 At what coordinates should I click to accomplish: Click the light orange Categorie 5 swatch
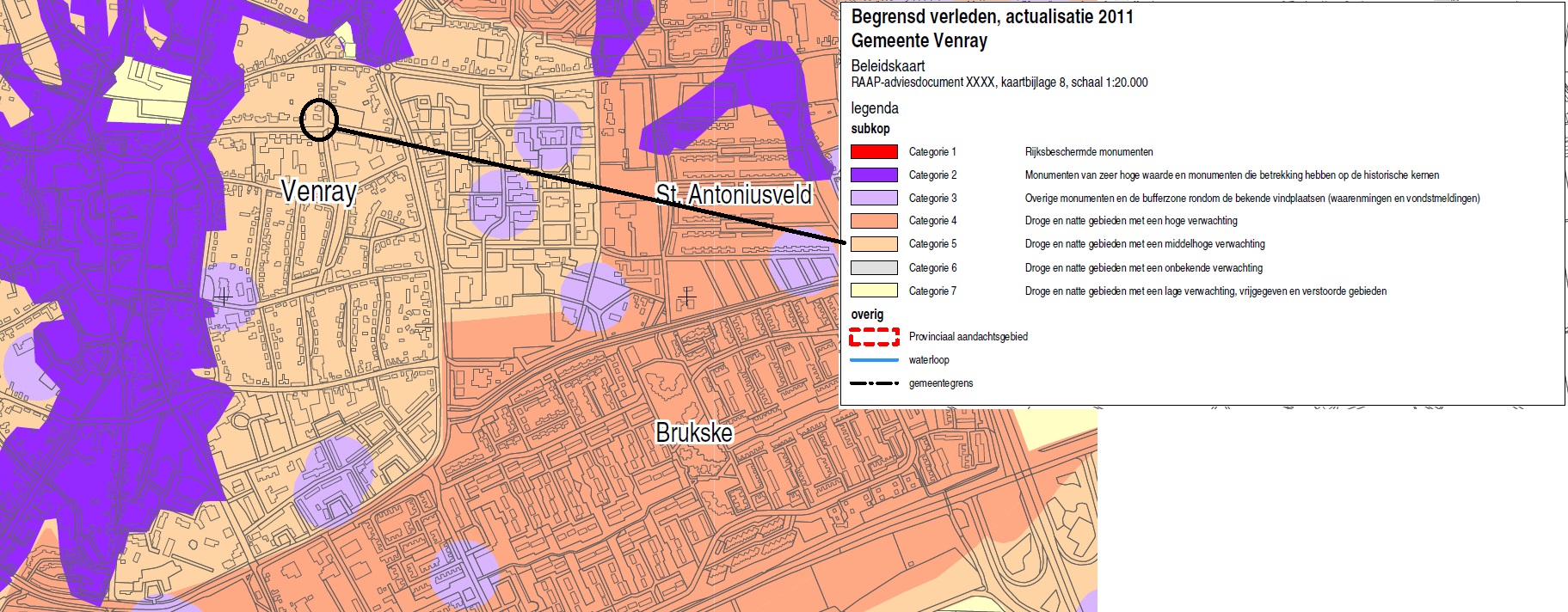pyautogui.click(x=874, y=244)
